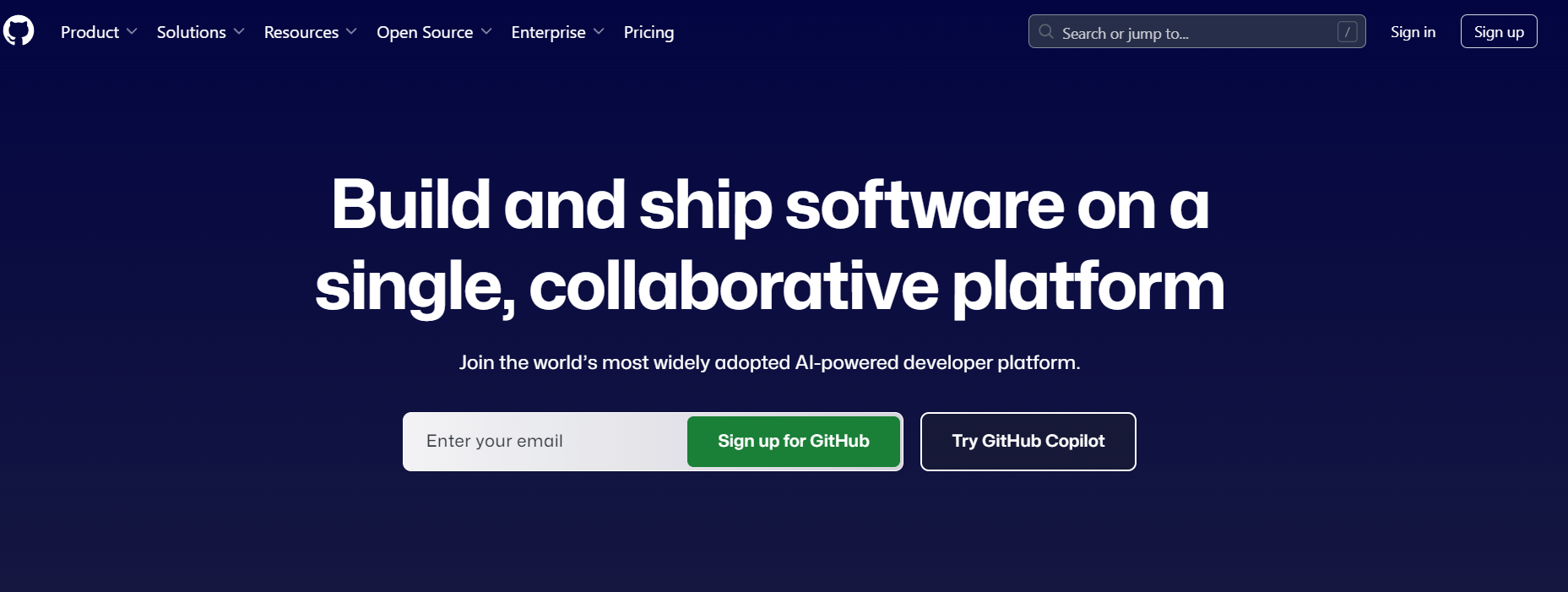Click the green Sign up for GitHub button
Screen dimensions: 1568x592
point(794,442)
